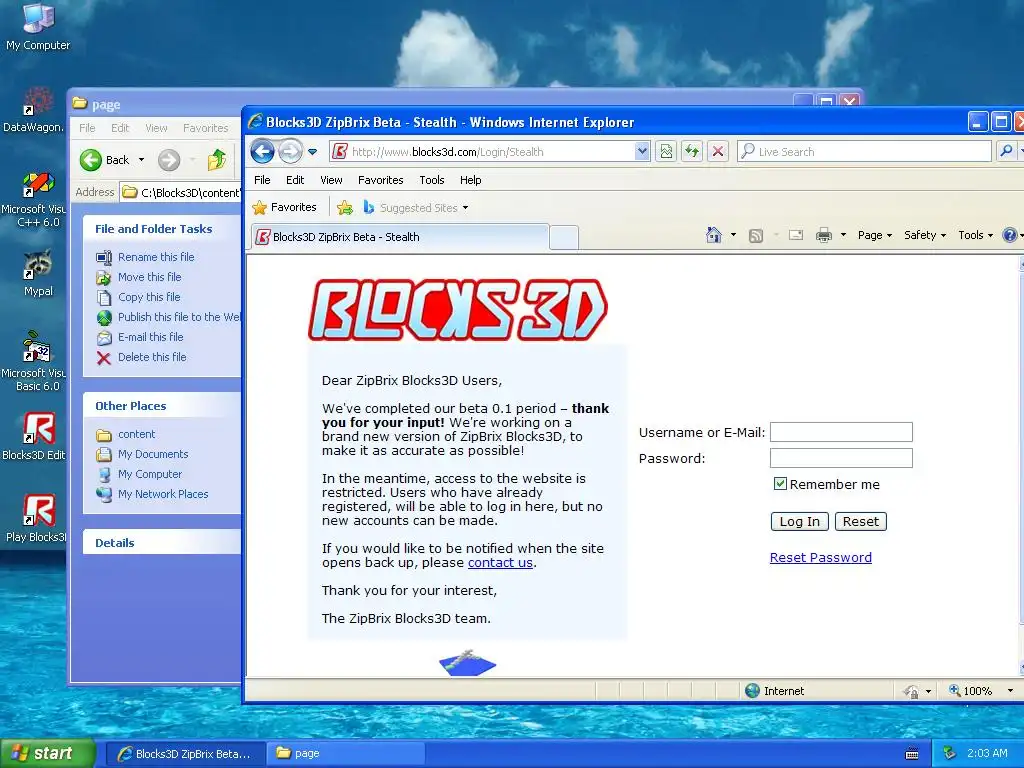Toggle the Remember me checkbox
The width and height of the screenshot is (1024, 768).
780,484
